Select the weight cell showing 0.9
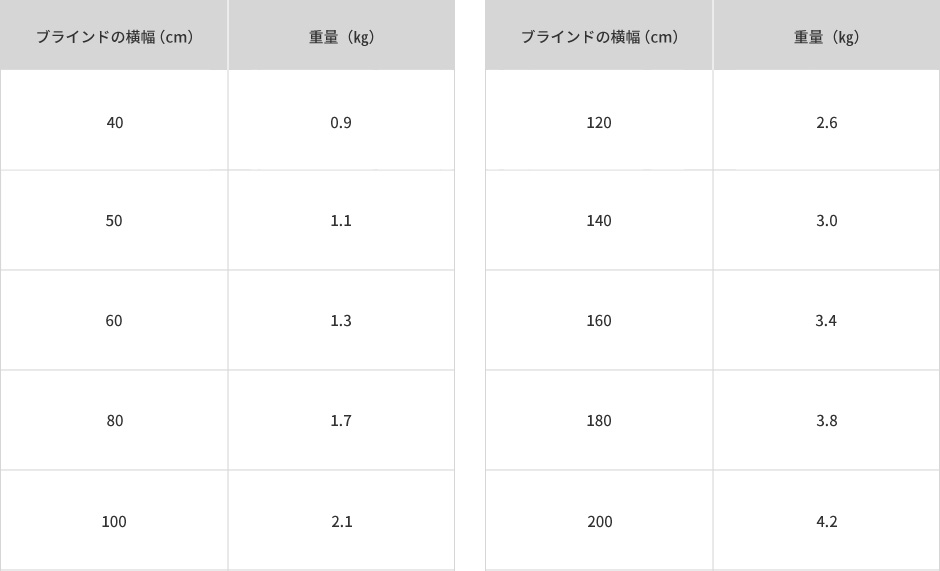Image resolution: width=940 pixels, height=571 pixels. 341,120
